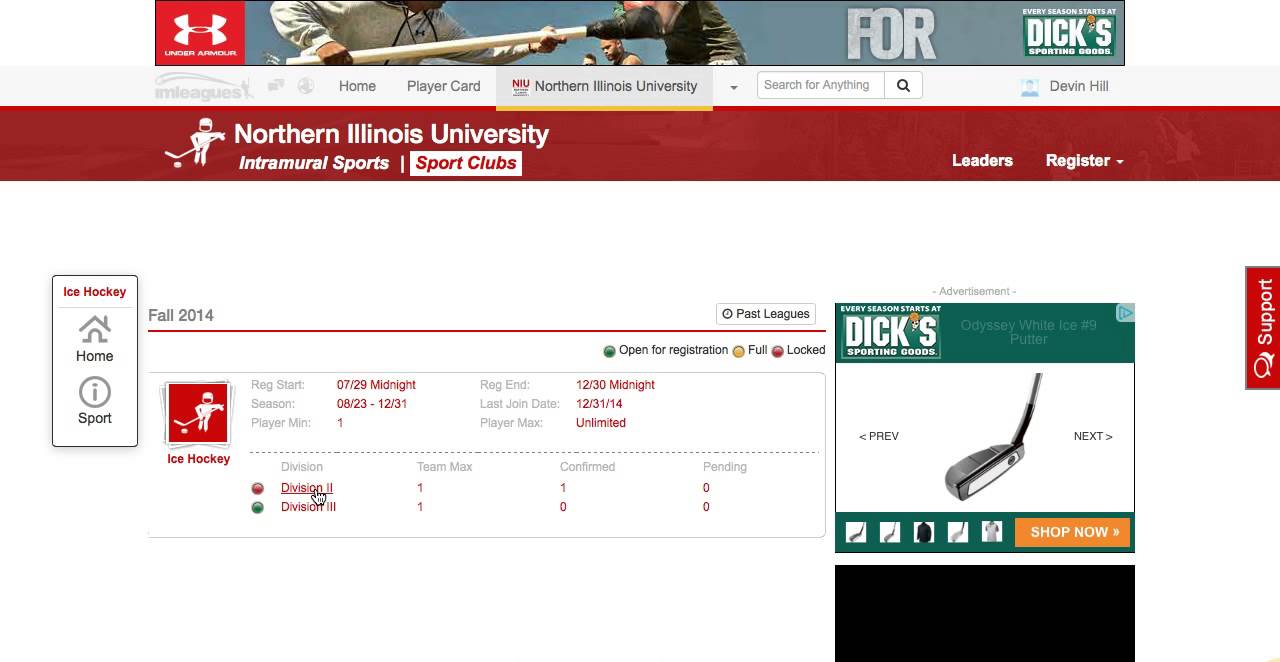Click the IMLeagues logo in the top bar

click(x=204, y=87)
